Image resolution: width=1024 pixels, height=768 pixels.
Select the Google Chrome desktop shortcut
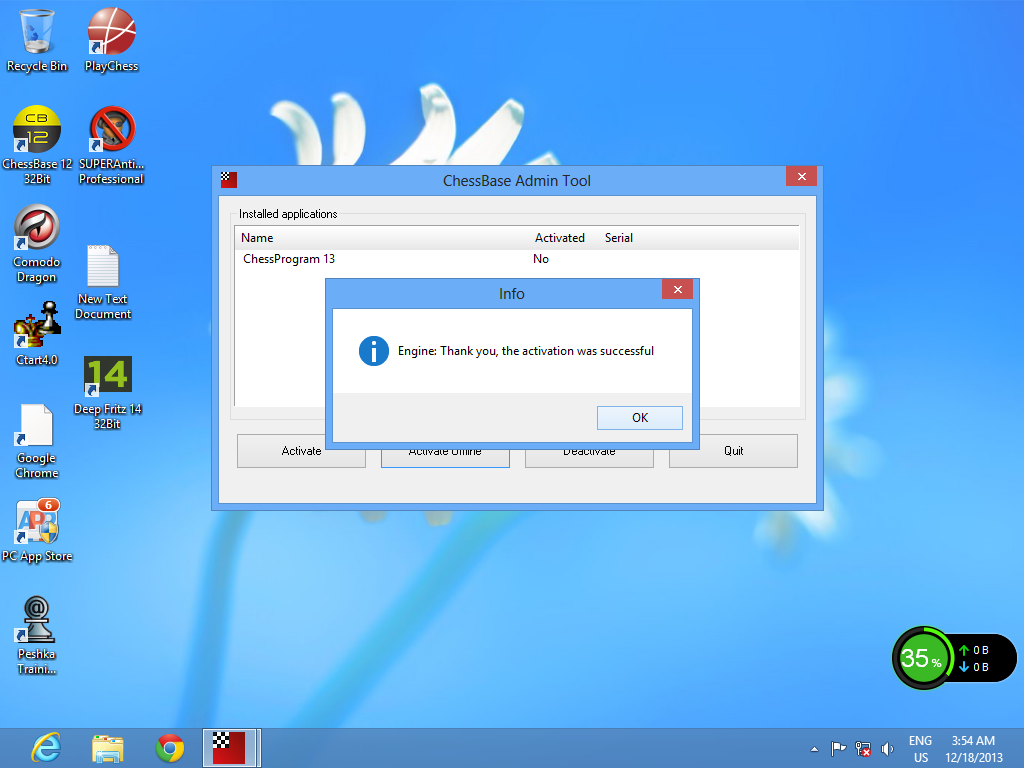(x=37, y=441)
